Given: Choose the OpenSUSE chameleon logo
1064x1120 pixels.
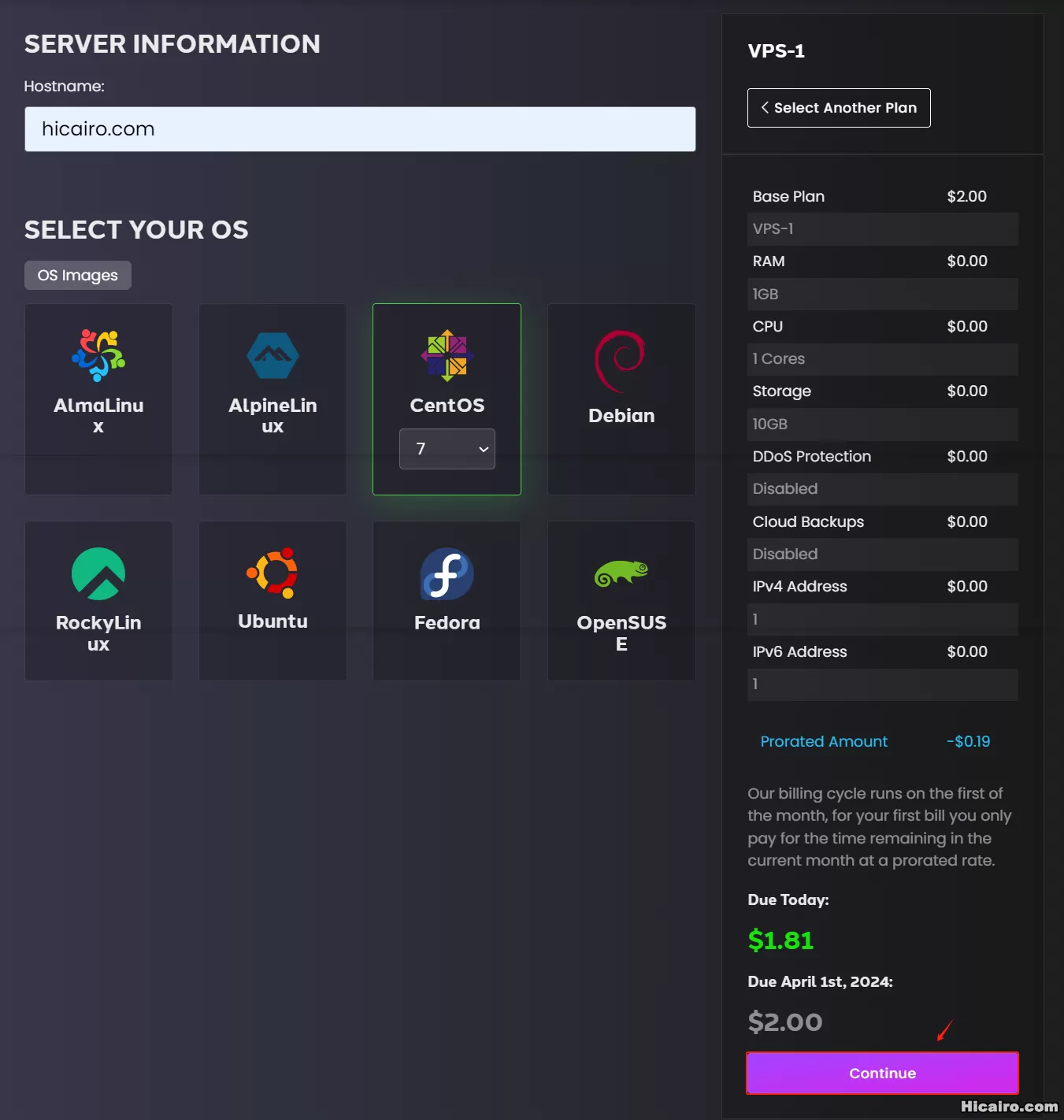Looking at the screenshot, I should pos(621,573).
